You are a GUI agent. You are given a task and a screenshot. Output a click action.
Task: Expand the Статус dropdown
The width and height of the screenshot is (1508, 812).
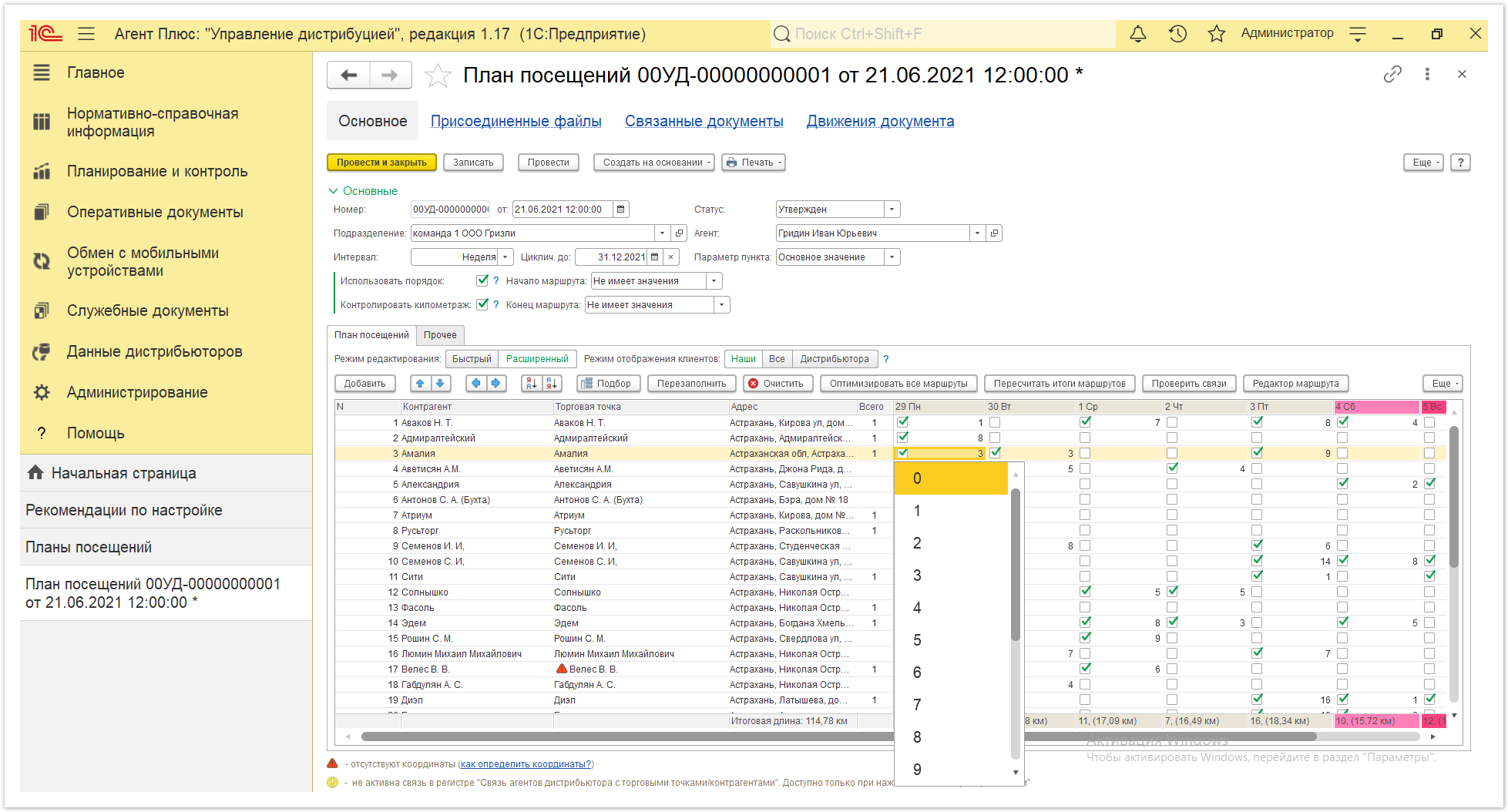point(892,210)
